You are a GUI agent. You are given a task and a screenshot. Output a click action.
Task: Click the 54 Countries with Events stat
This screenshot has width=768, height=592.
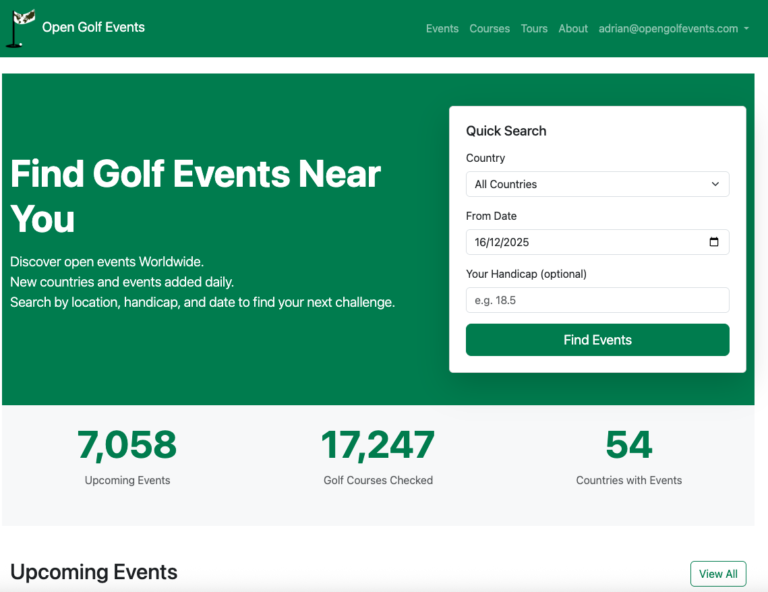628,446
